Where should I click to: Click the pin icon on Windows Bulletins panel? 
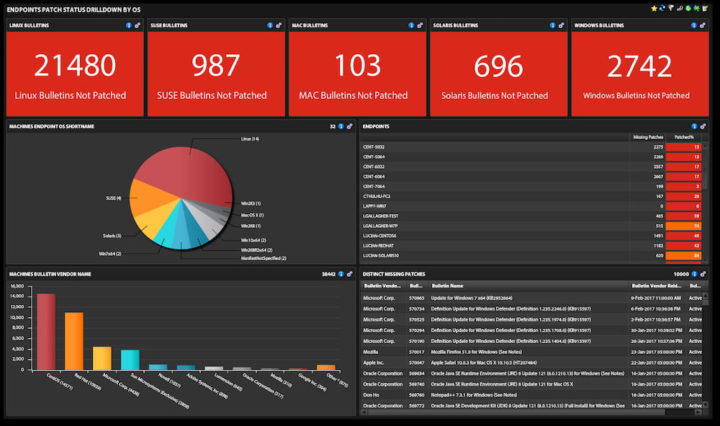(x=702, y=25)
